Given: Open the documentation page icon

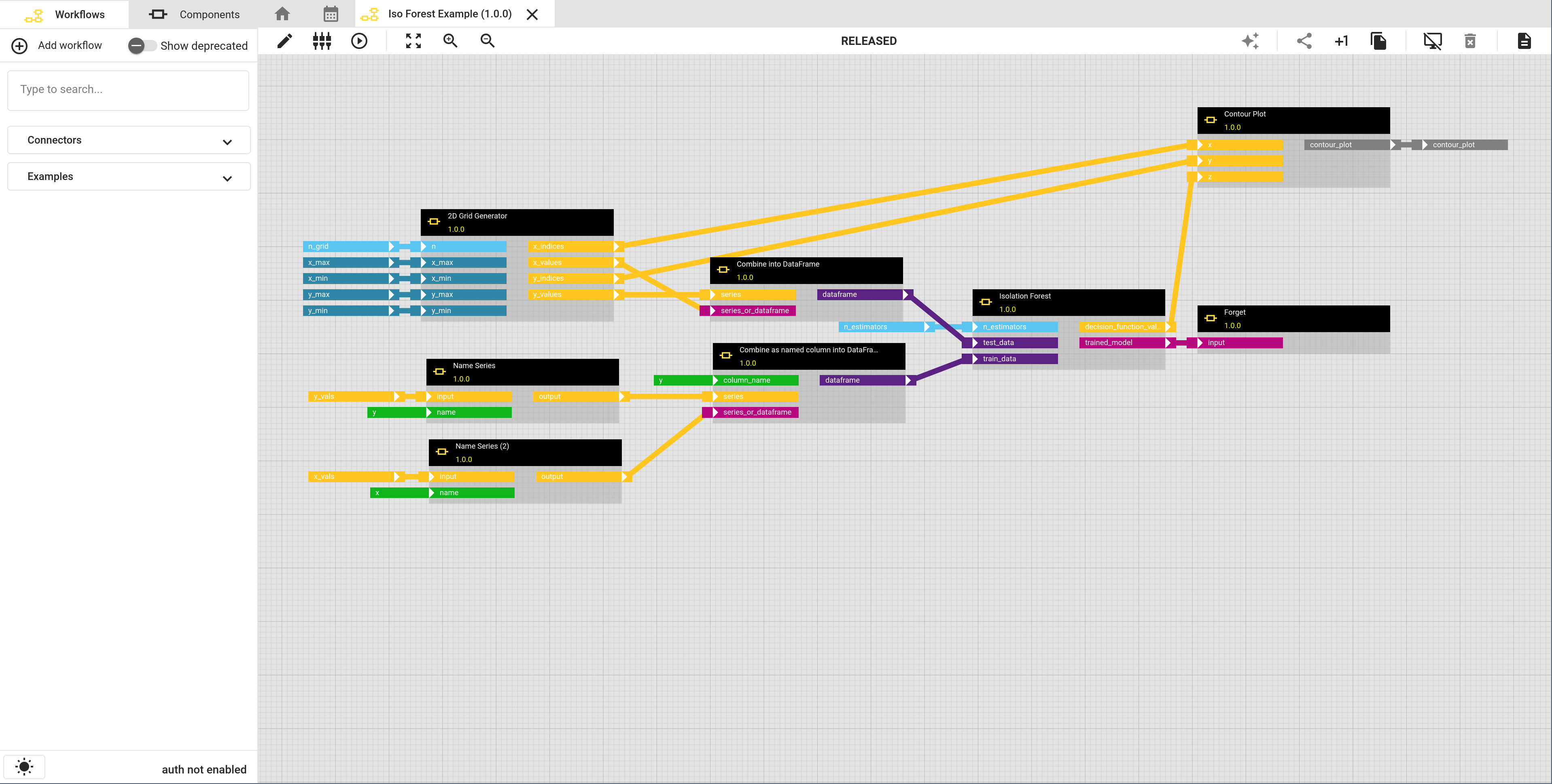Looking at the screenshot, I should tap(1524, 41).
